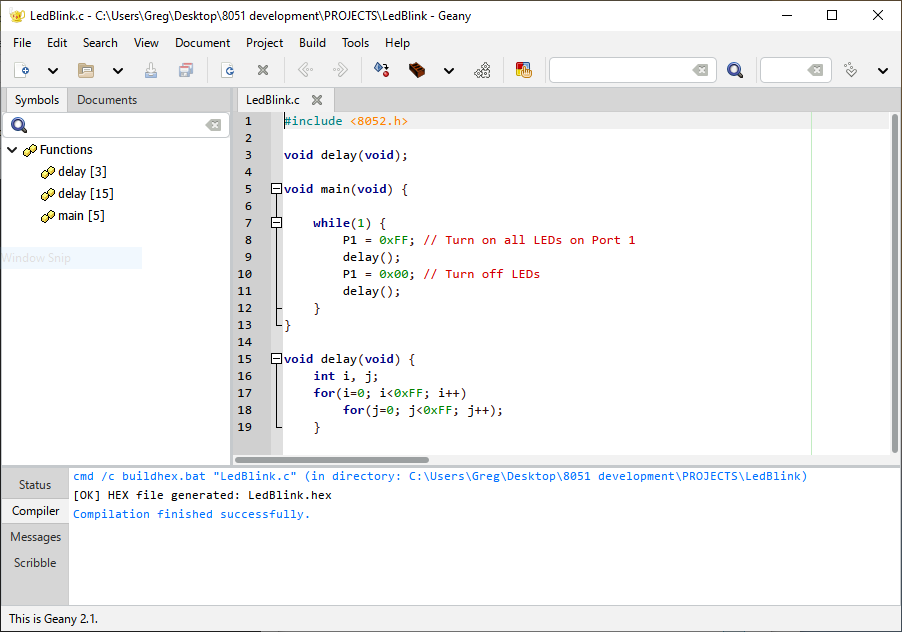Open the color chooser toolbar icon
The image size is (902, 632).
523,70
